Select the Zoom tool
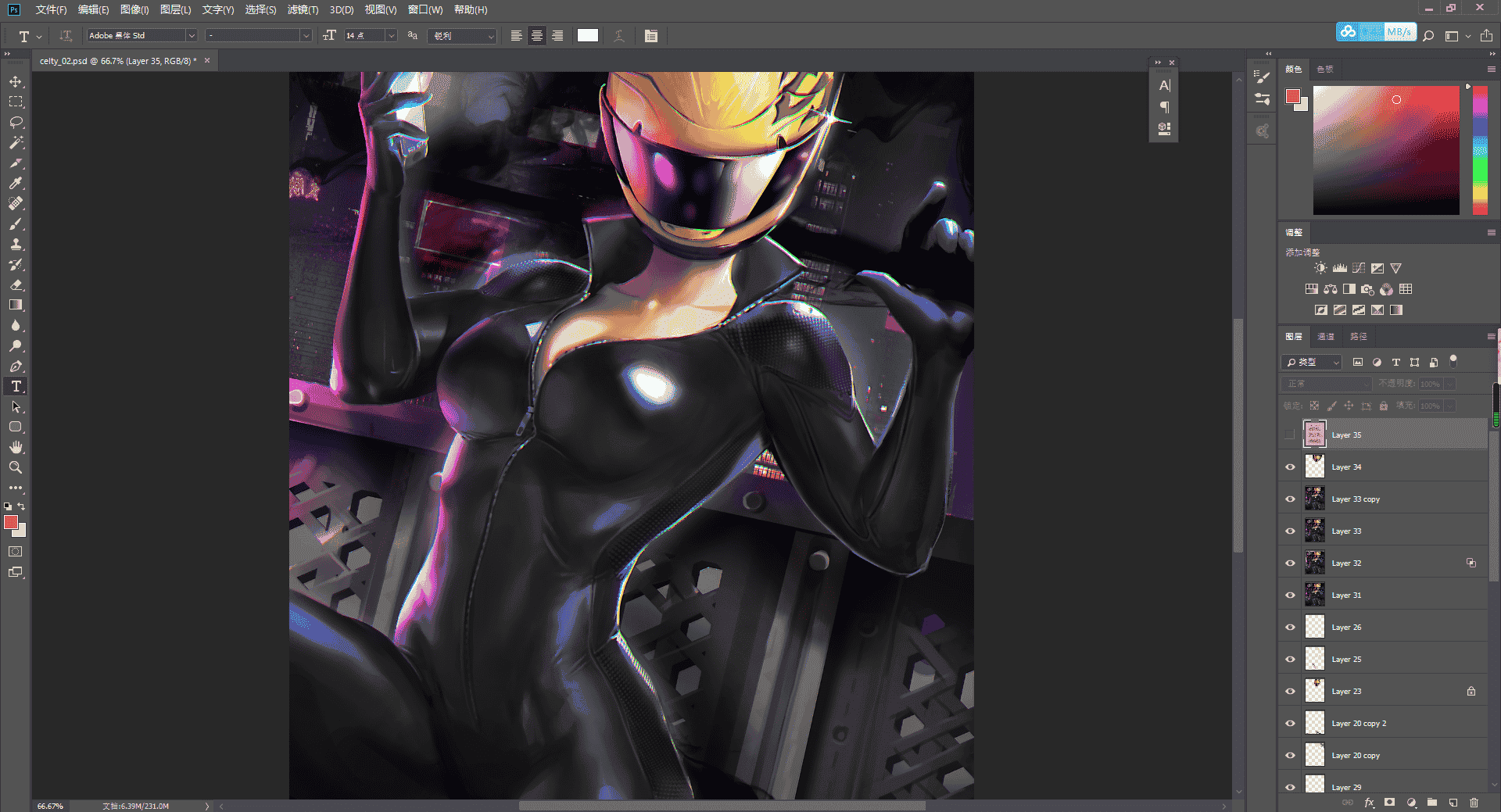The height and width of the screenshot is (812, 1501). pyautogui.click(x=16, y=467)
